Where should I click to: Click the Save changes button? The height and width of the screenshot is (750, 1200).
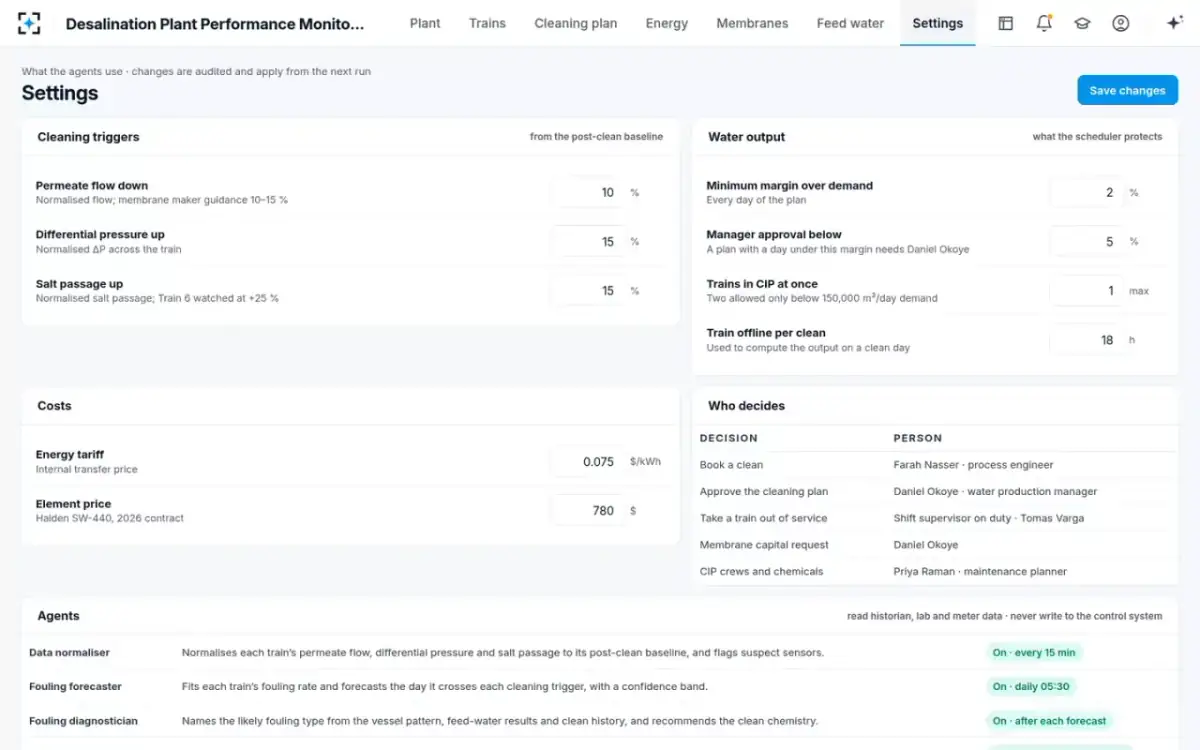point(1127,90)
